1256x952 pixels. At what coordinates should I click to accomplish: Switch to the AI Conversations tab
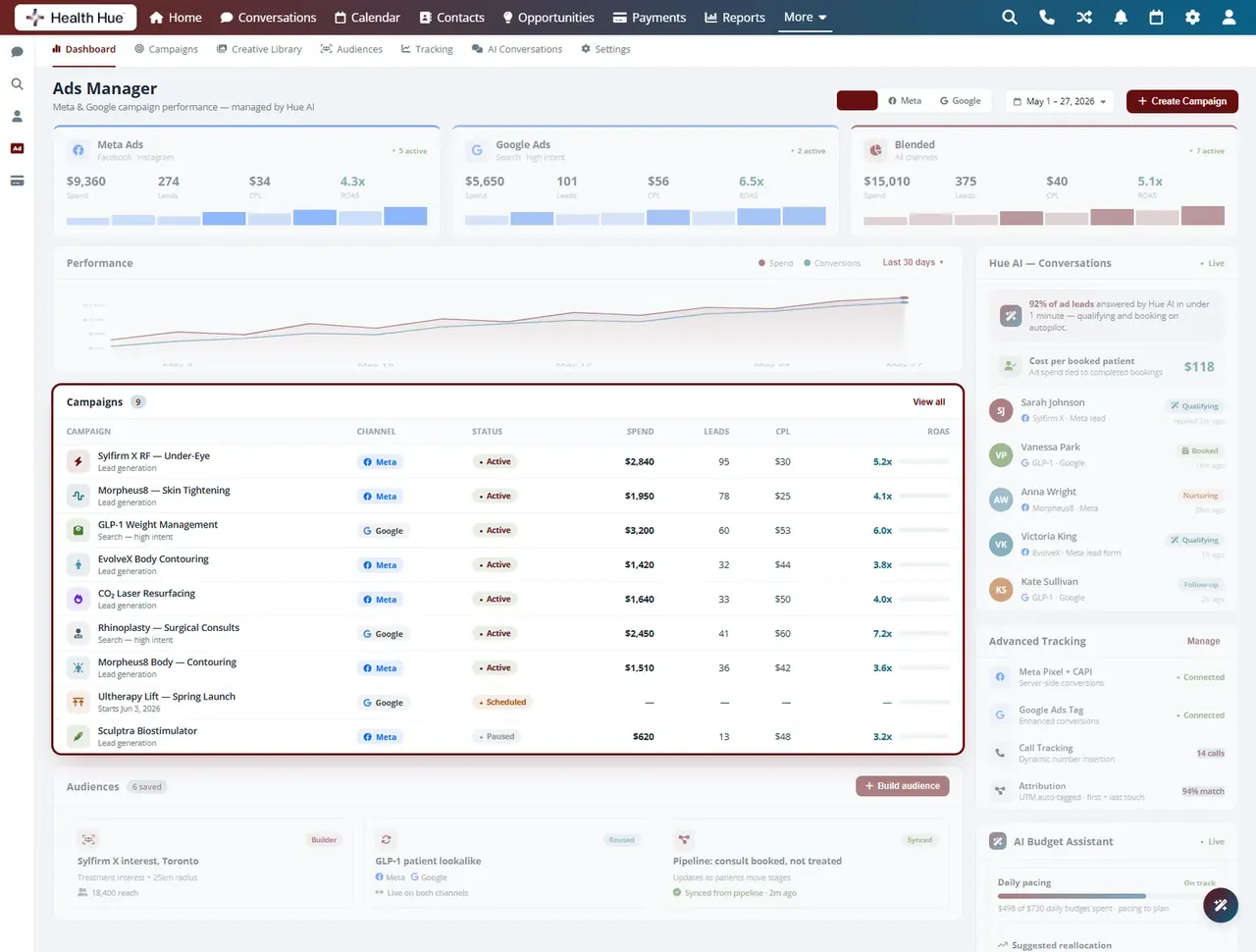tap(517, 49)
